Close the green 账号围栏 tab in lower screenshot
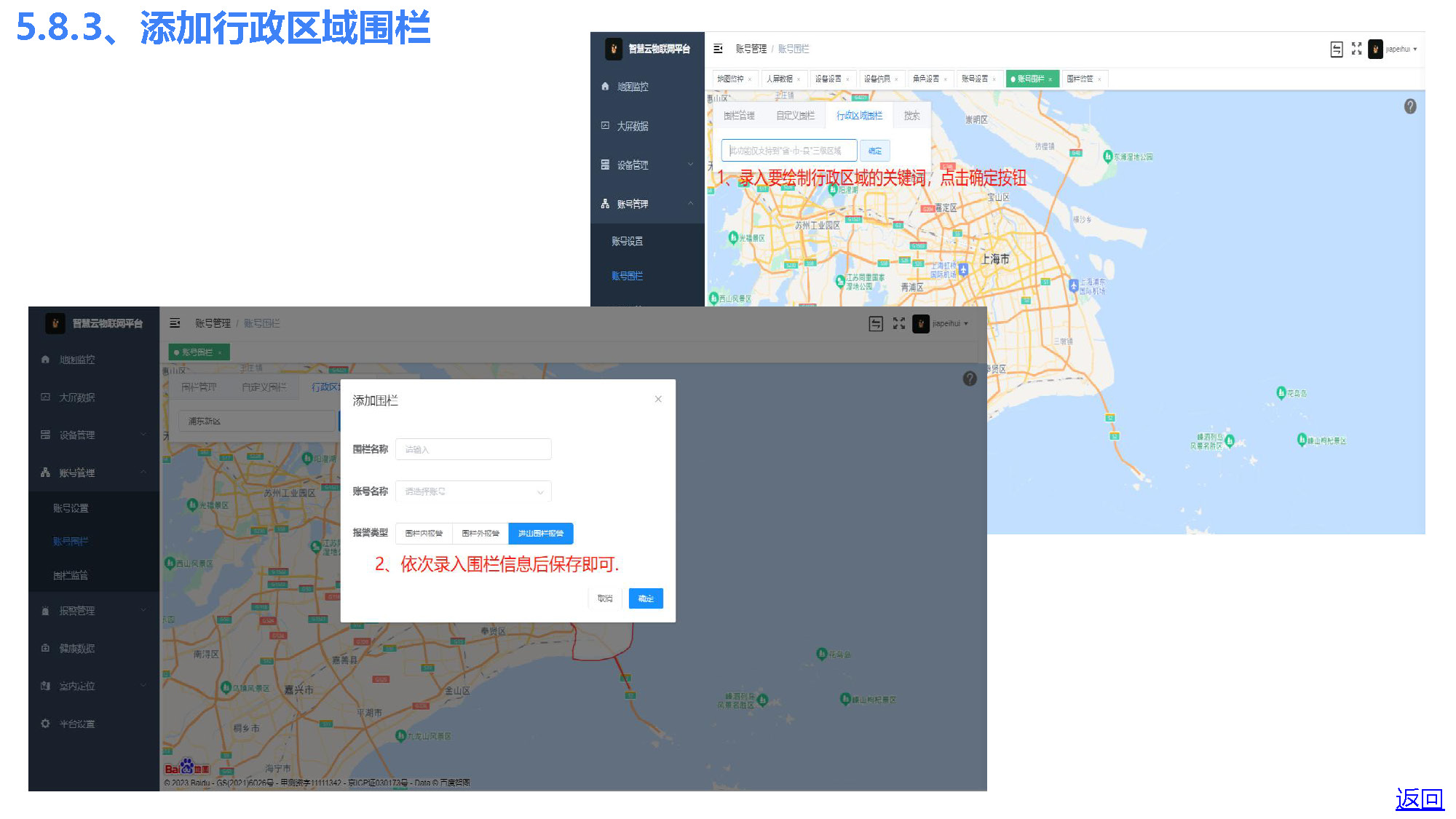The image size is (1456, 819). [220, 352]
